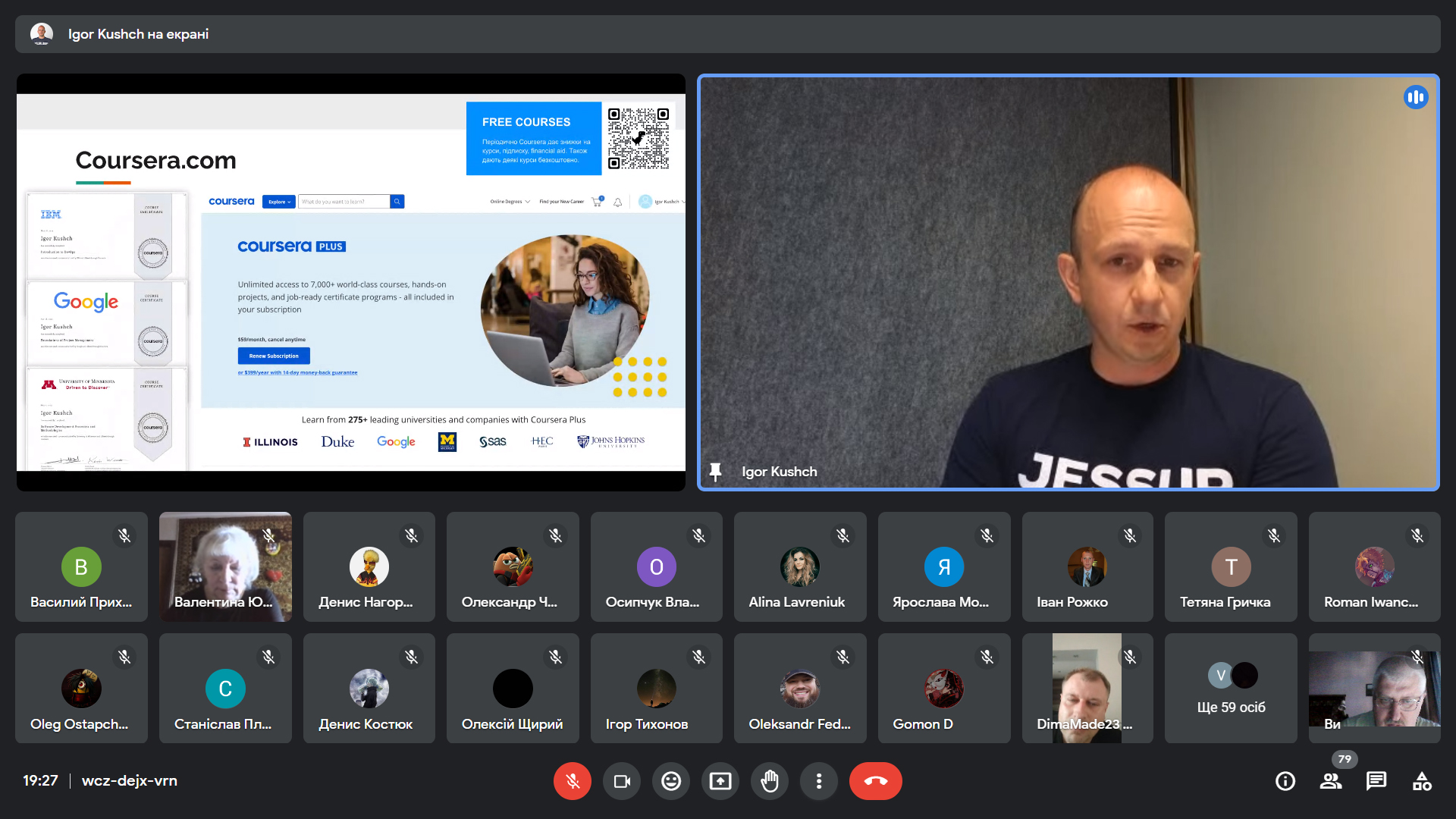Click the Igor Kushch name label on the video
This screenshot has width=1456, height=819.
779,472
